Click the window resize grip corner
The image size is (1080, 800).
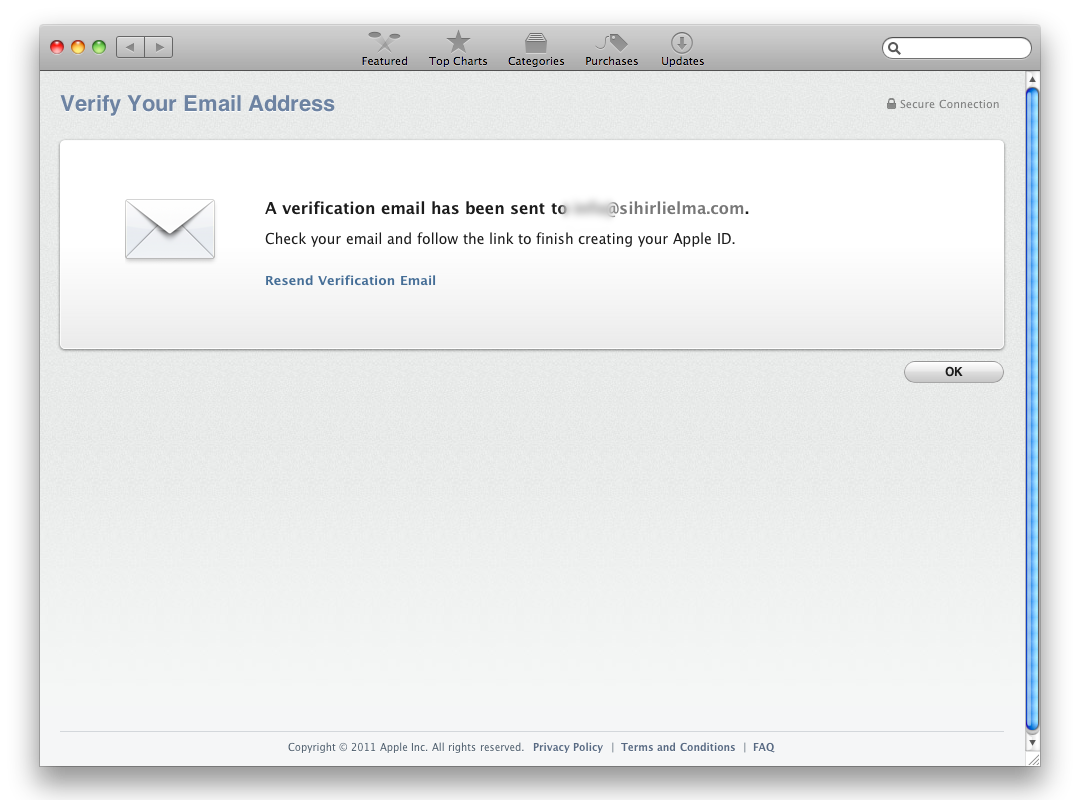click(x=1033, y=759)
